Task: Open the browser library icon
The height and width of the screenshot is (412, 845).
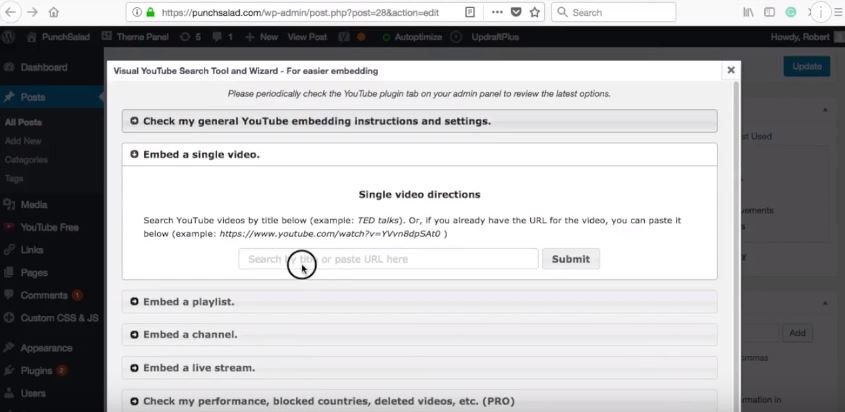Action: coord(749,12)
